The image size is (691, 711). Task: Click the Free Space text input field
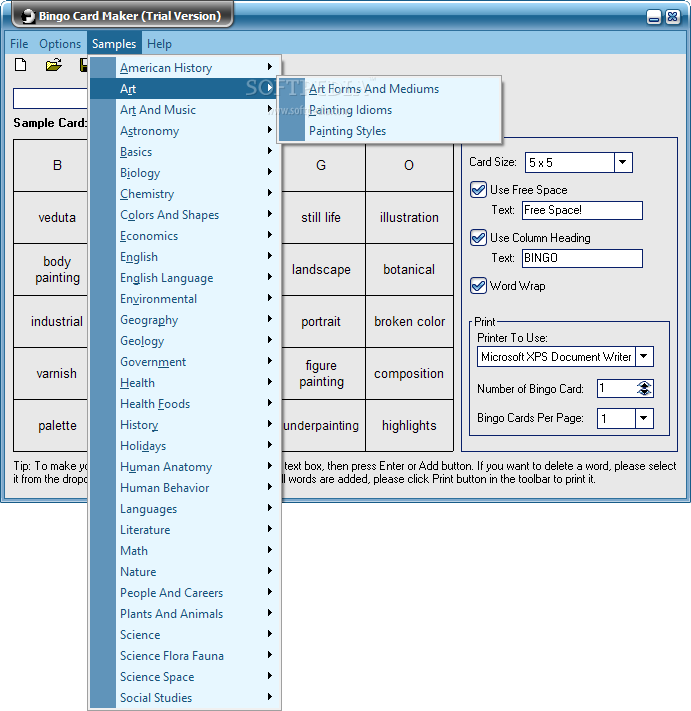[x=582, y=211]
